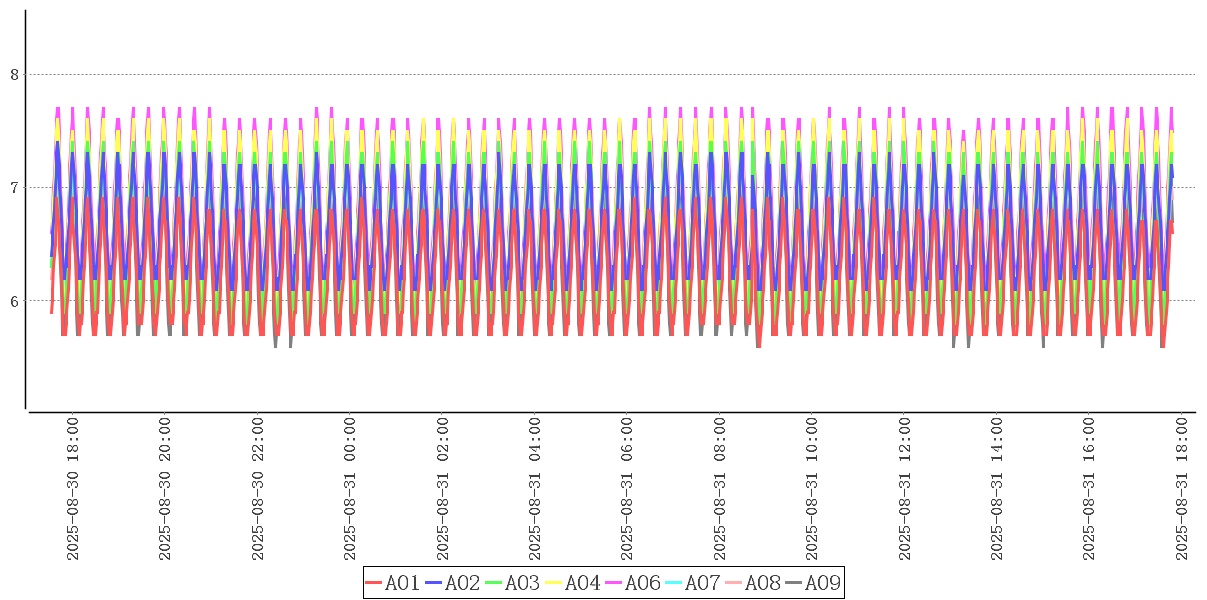Click the 2025-08-31 12:00 time label
Image resolution: width=1207 pixels, height=600 pixels.
[905, 489]
